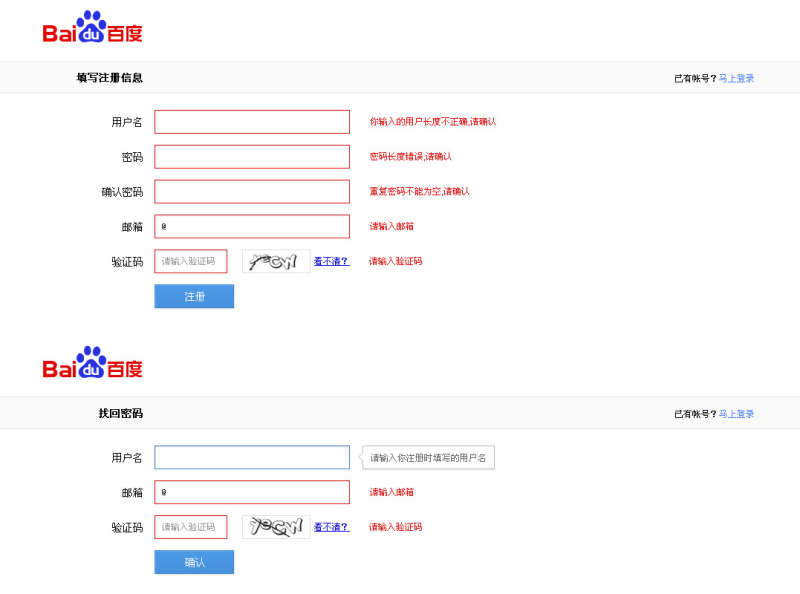Focus the 验证码 field in the registration form
Image resolution: width=800 pixels, height=594 pixels.
coord(191,262)
